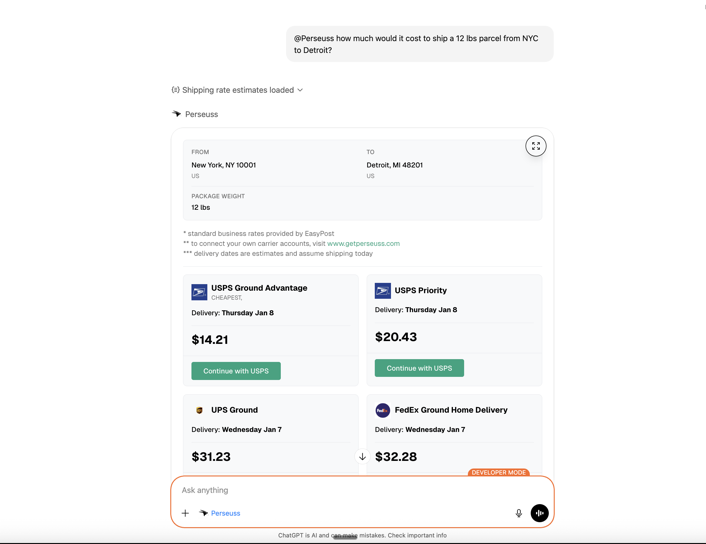Click the FedEx Ground Home Delivery logo
Screen dimensions: 706x544
pos(383,410)
